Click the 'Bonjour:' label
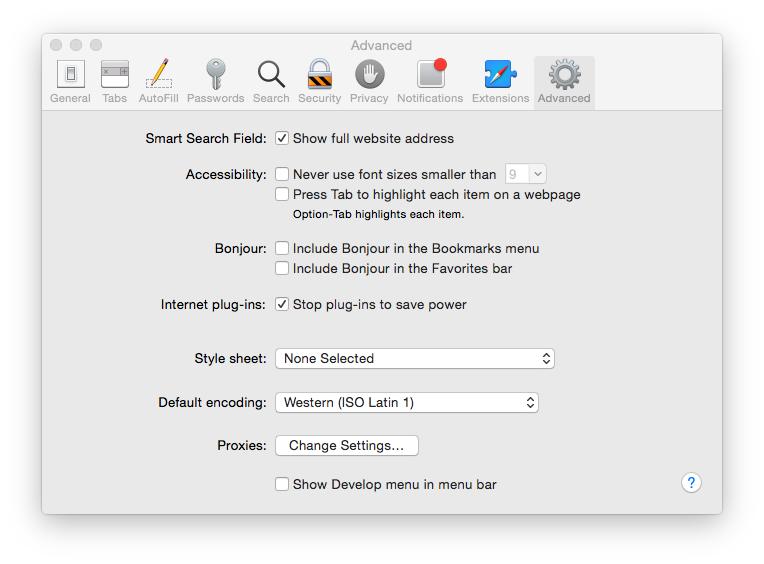The image size is (764, 564). tap(241, 248)
